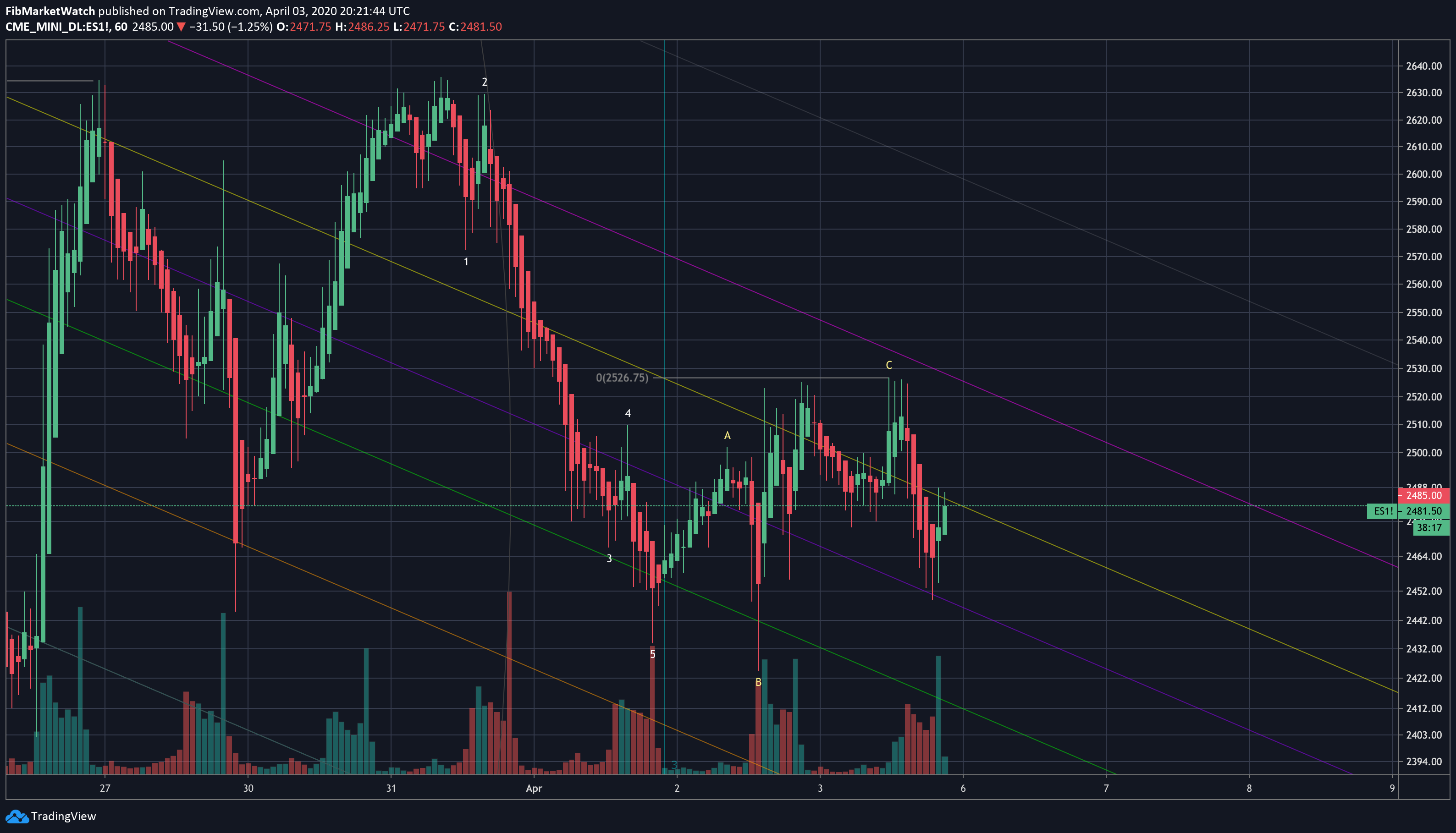
Task: Click the 2394.00 price axis label
Action: click(x=1424, y=762)
